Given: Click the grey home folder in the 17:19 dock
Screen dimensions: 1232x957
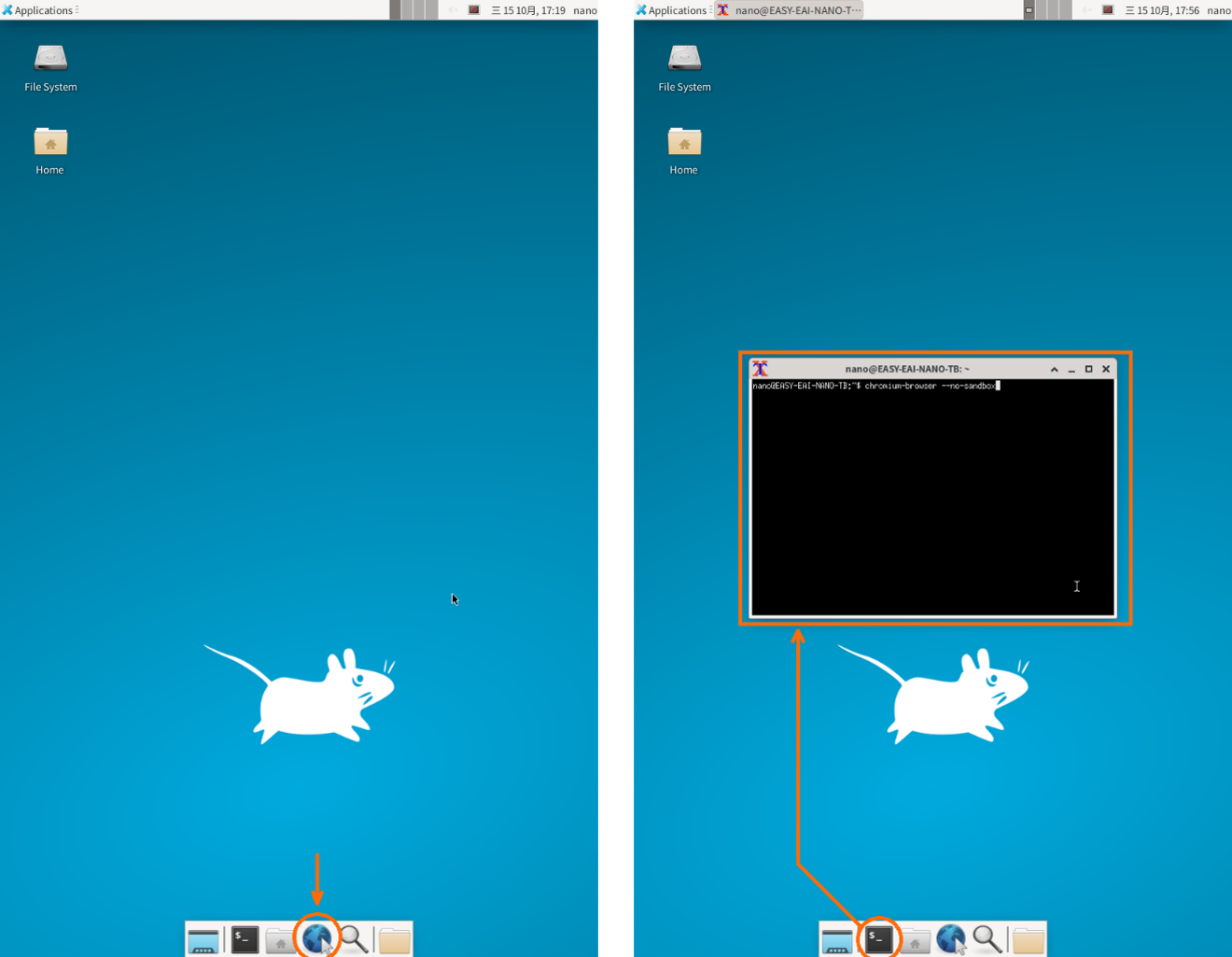Looking at the screenshot, I should click(x=280, y=940).
